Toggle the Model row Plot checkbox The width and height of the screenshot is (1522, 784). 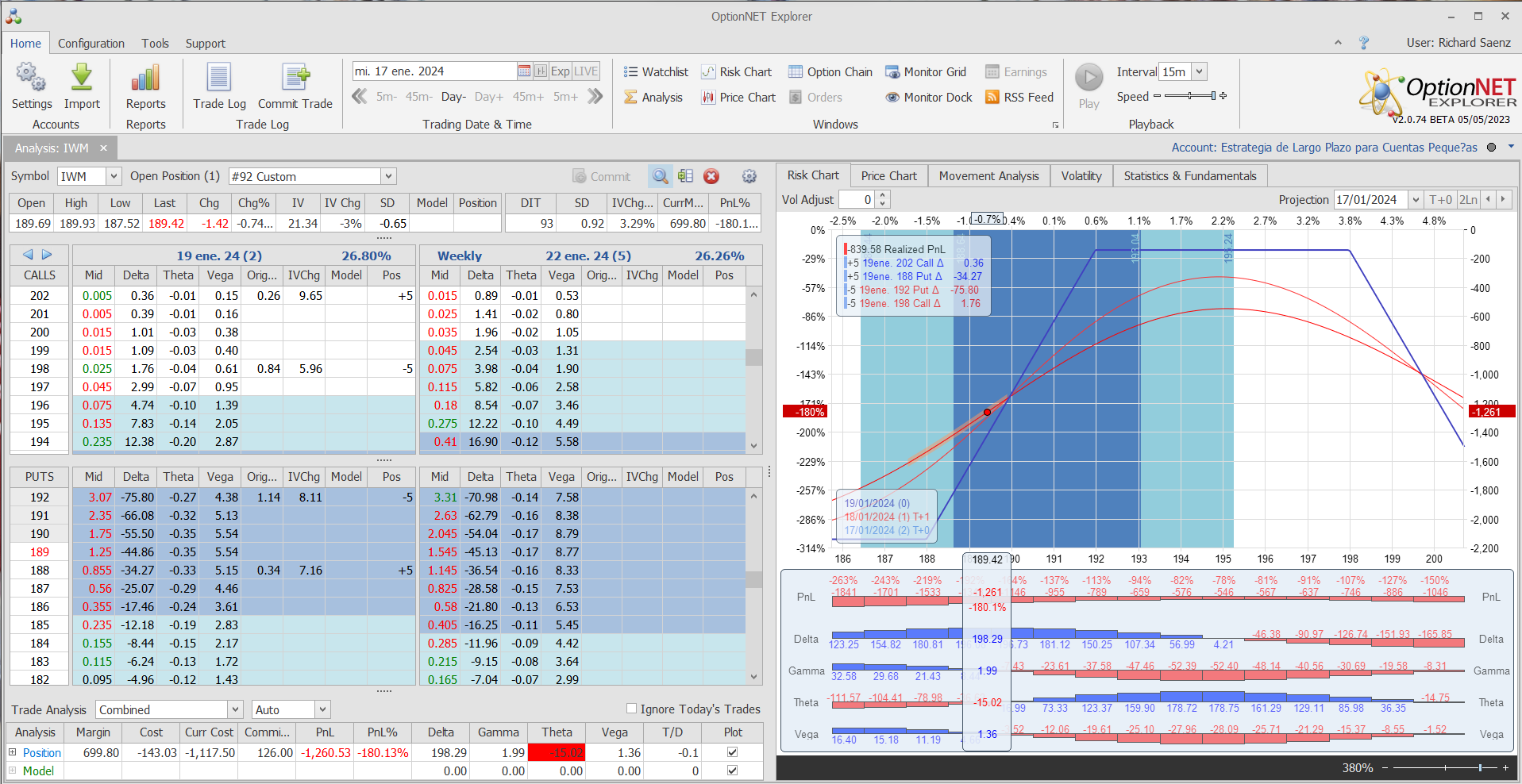732,771
